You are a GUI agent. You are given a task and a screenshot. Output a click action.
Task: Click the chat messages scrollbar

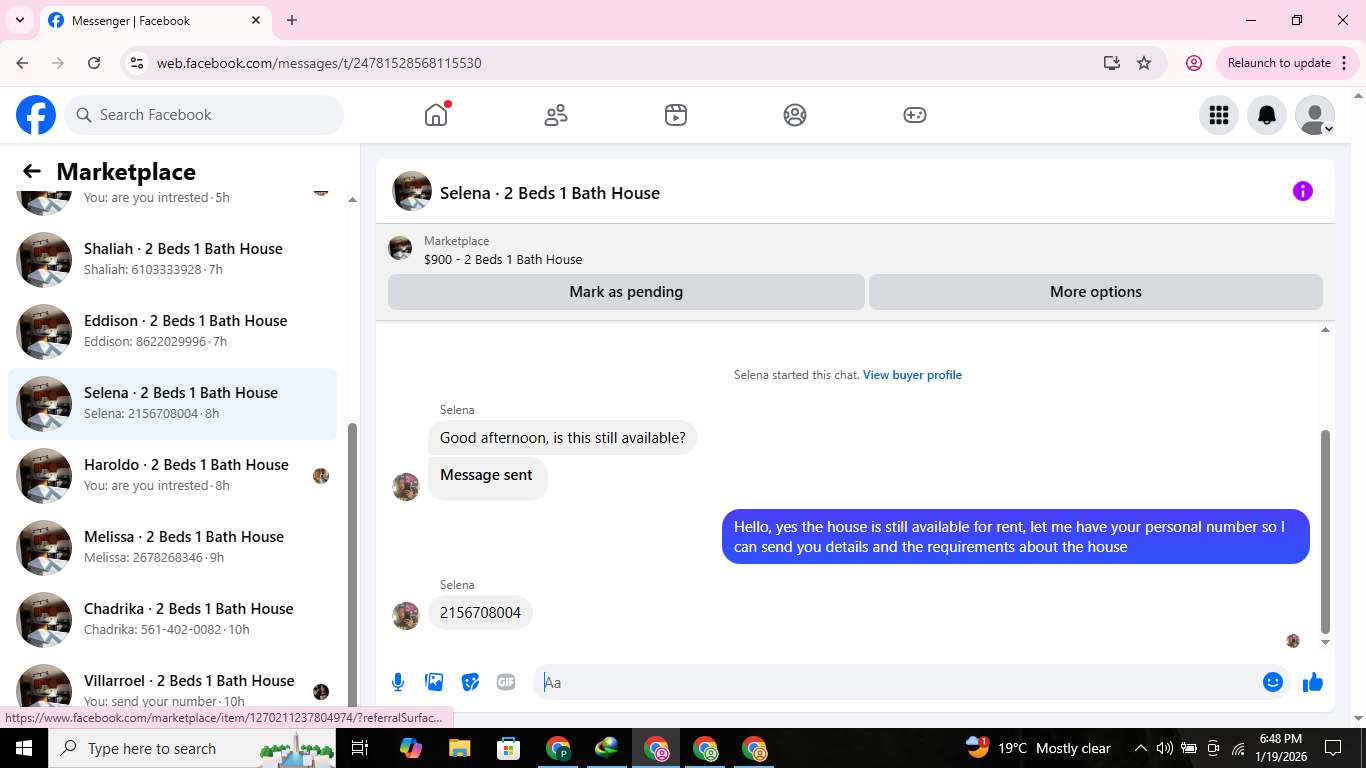click(x=1326, y=531)
